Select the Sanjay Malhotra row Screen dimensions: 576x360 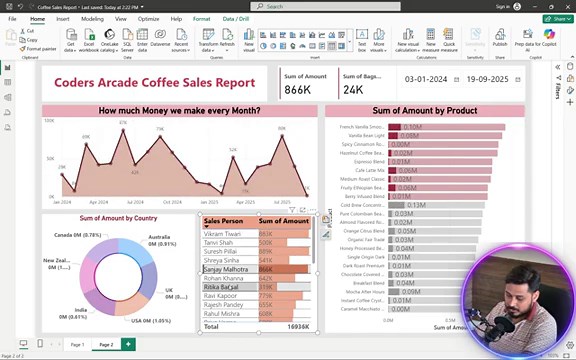coord(256,269)
